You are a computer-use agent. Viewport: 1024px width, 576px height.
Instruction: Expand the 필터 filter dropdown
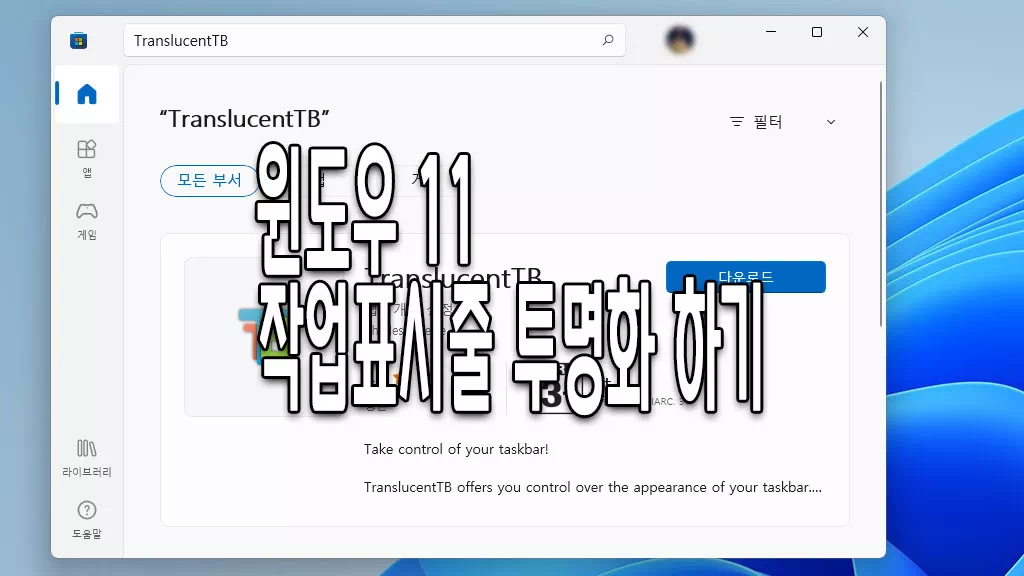(x=783, y=122)
